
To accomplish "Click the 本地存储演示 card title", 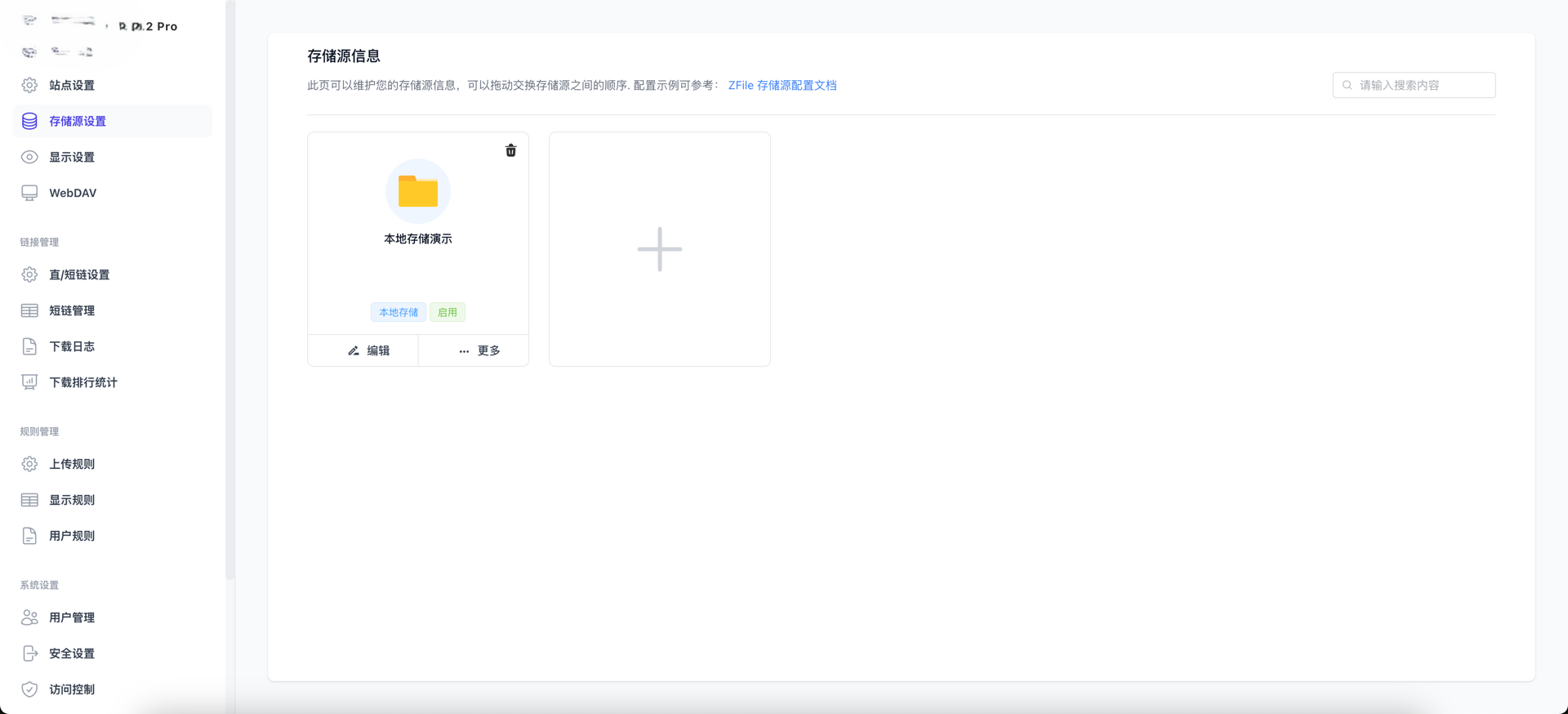I will tap(418, 239).
